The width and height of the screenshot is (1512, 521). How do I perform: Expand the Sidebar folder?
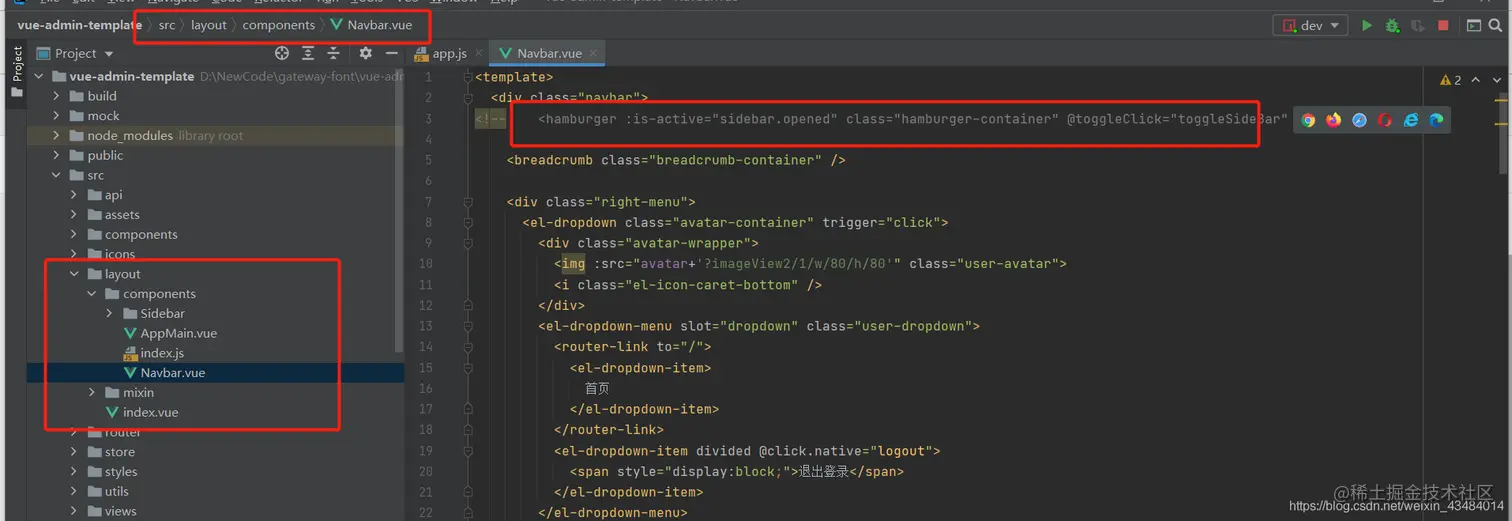pyautogui.click(x=109, y=313)
